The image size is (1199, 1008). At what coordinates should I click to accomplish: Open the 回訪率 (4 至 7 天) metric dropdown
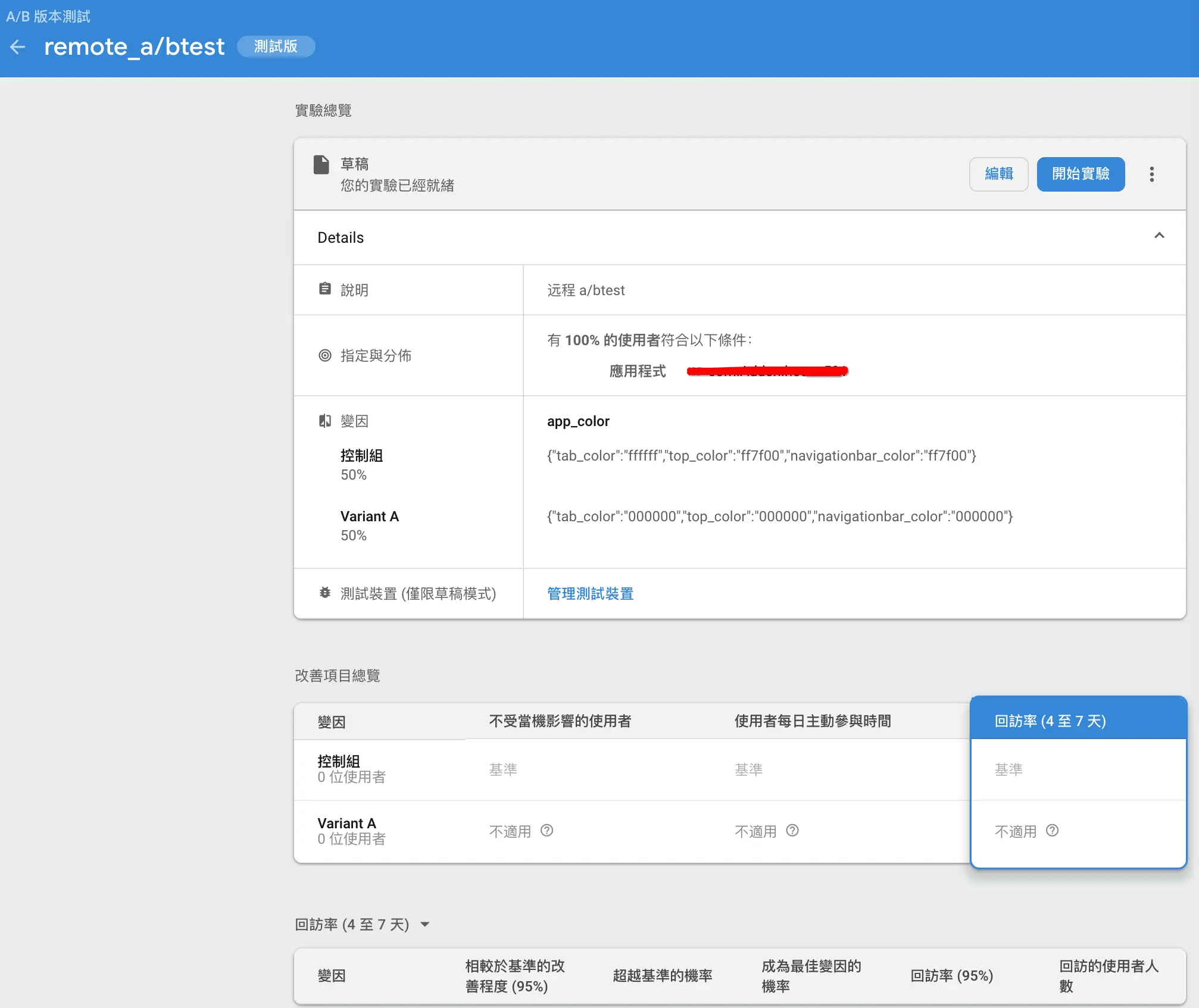point(424,924)
